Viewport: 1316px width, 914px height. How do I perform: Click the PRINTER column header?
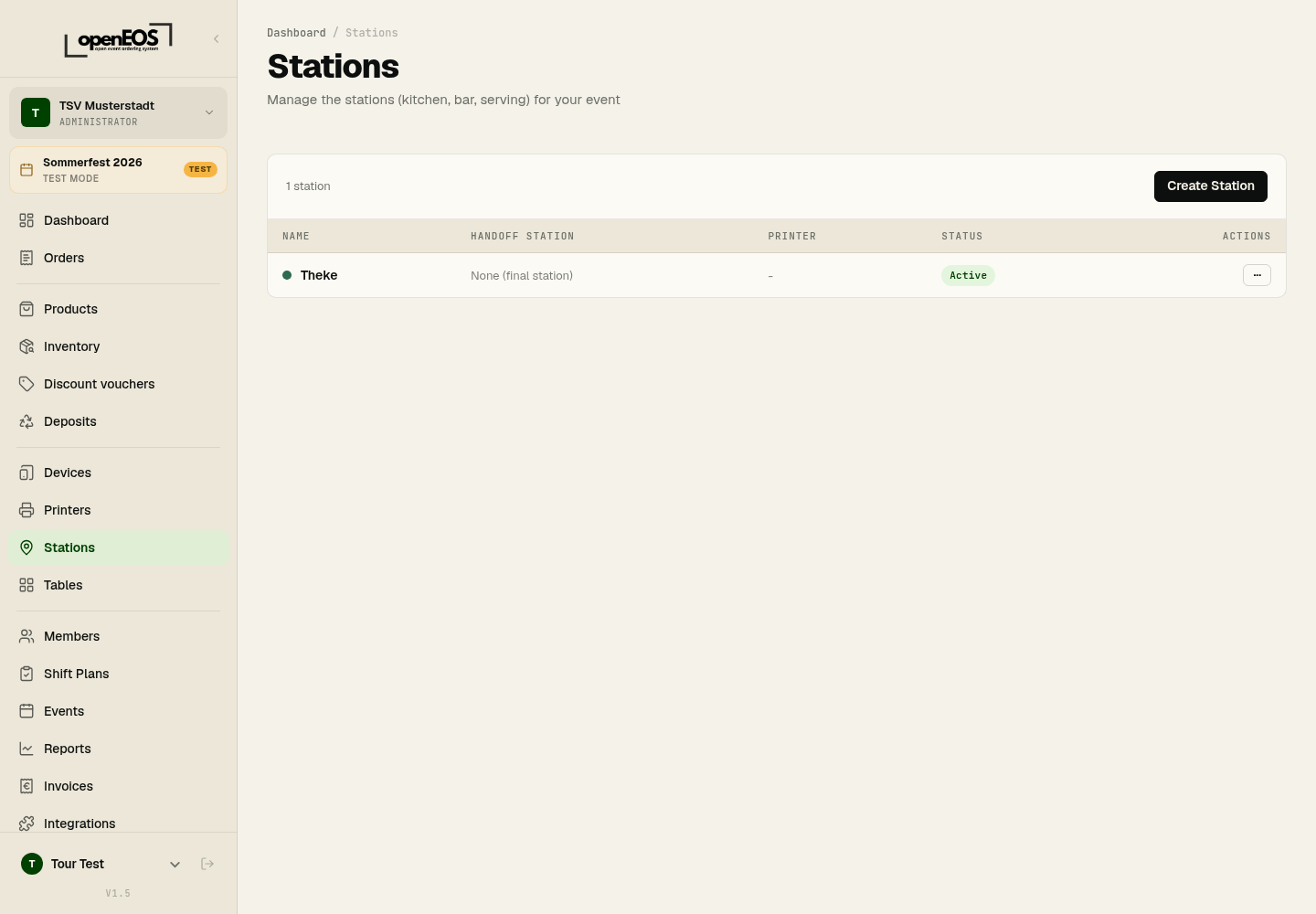click(792, 236)
